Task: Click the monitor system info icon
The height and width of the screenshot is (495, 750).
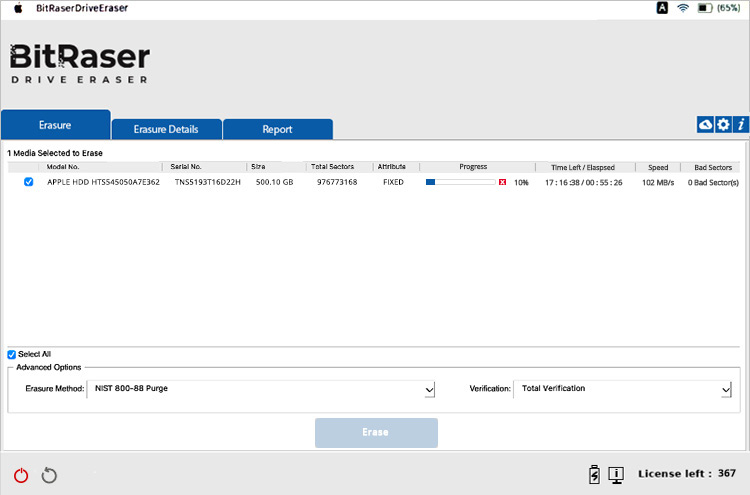Action: coord(616,474)
